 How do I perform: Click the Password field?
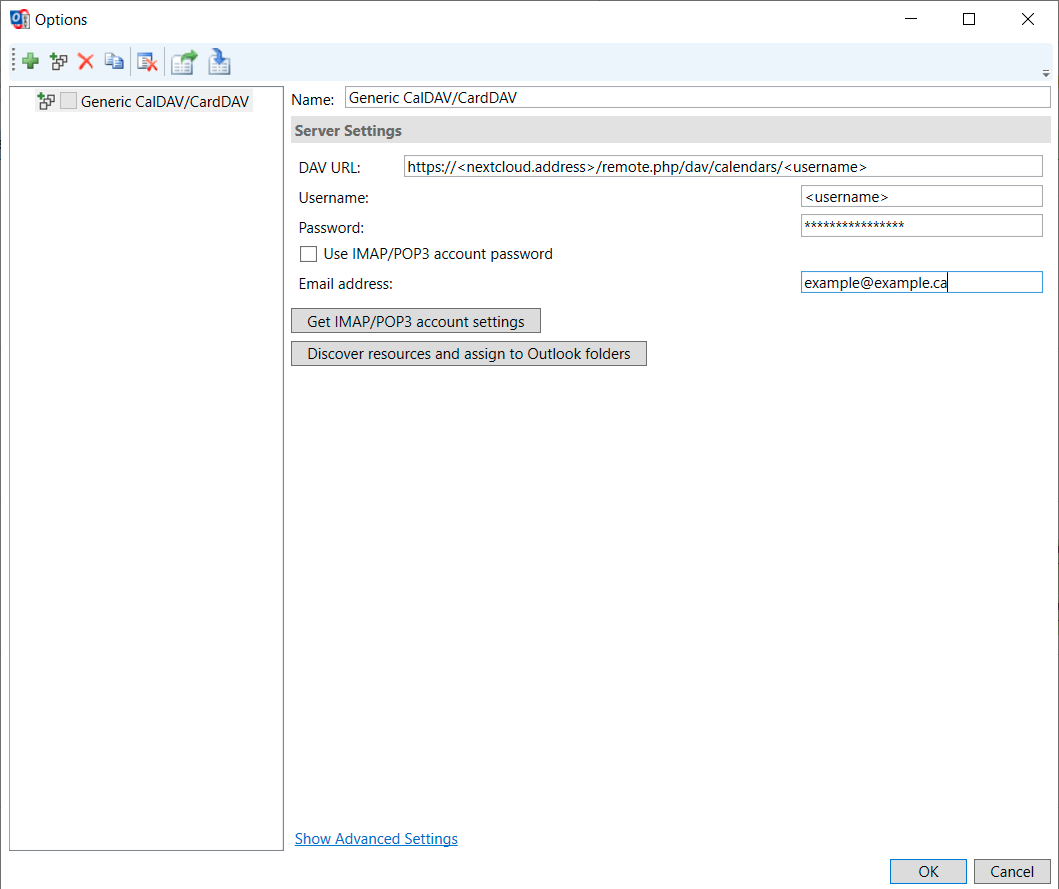click(922, 226)
